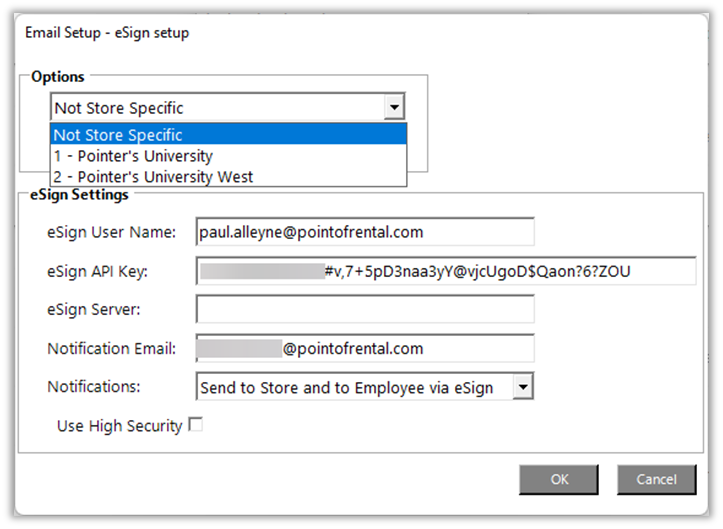The height and width of the screenshot is (529, 723).
Task: Click into the Notification Email field
Action: click(365, 349)
